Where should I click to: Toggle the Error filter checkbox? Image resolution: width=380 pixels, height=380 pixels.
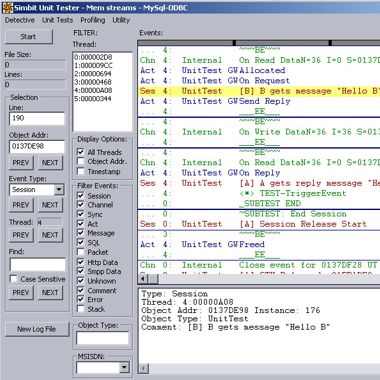[x=81, y=299]
